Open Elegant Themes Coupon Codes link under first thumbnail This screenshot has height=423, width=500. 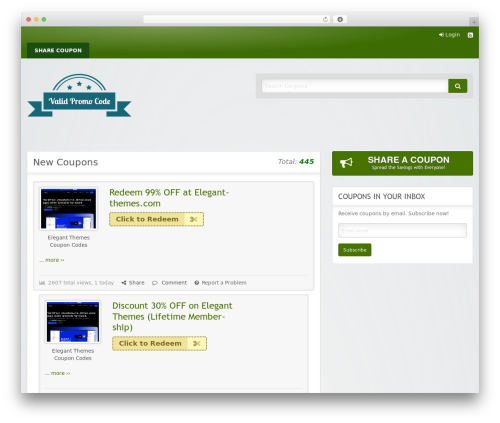pos(68,241)
